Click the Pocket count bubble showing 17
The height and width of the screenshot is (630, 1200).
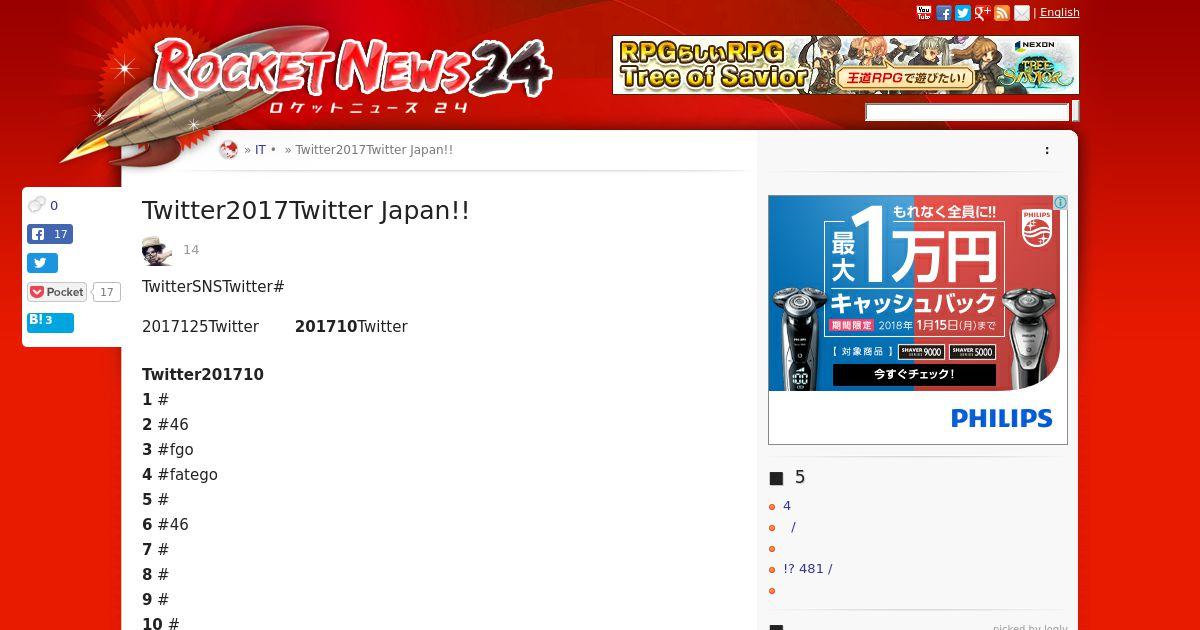coord(107,292)
